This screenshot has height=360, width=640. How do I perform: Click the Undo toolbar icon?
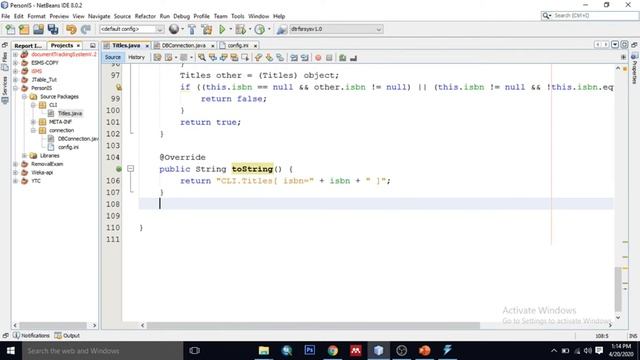tap(71, 29)
